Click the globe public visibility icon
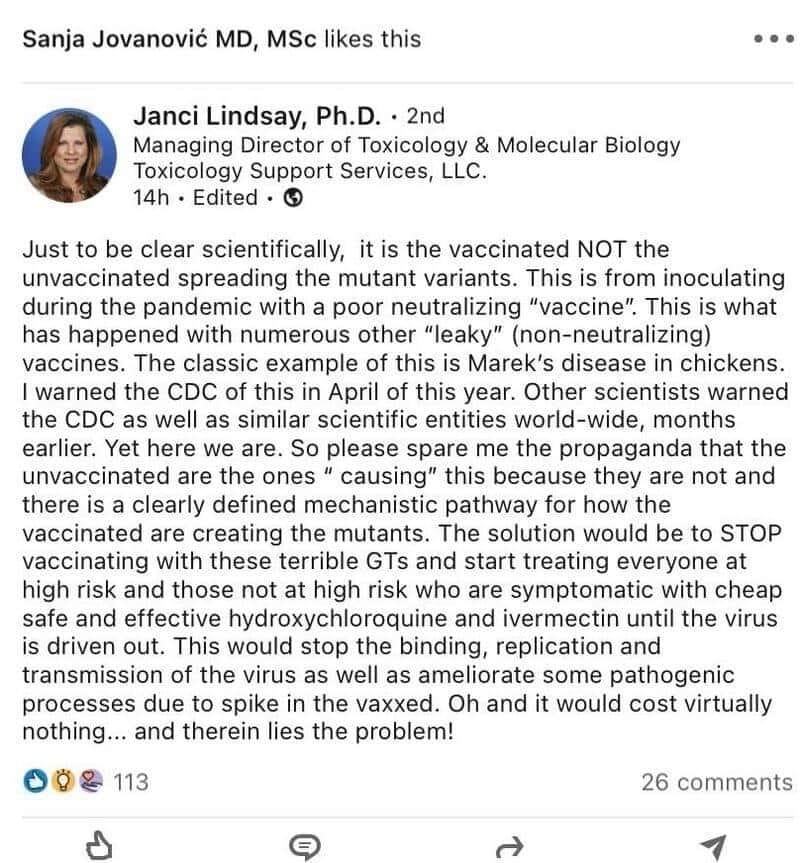 pos(293,197)
